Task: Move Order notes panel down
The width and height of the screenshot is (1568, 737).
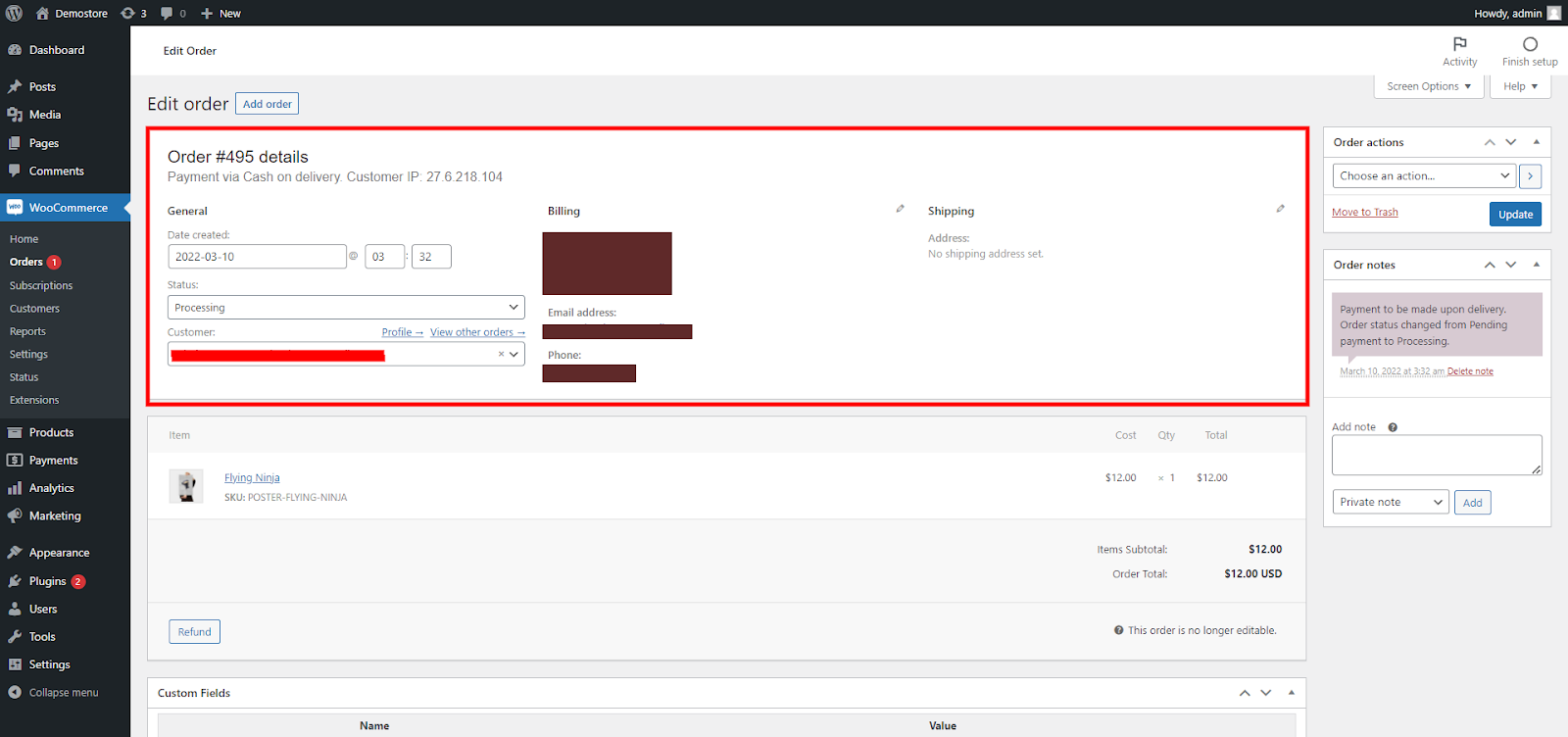Action: coord(1511,265)
